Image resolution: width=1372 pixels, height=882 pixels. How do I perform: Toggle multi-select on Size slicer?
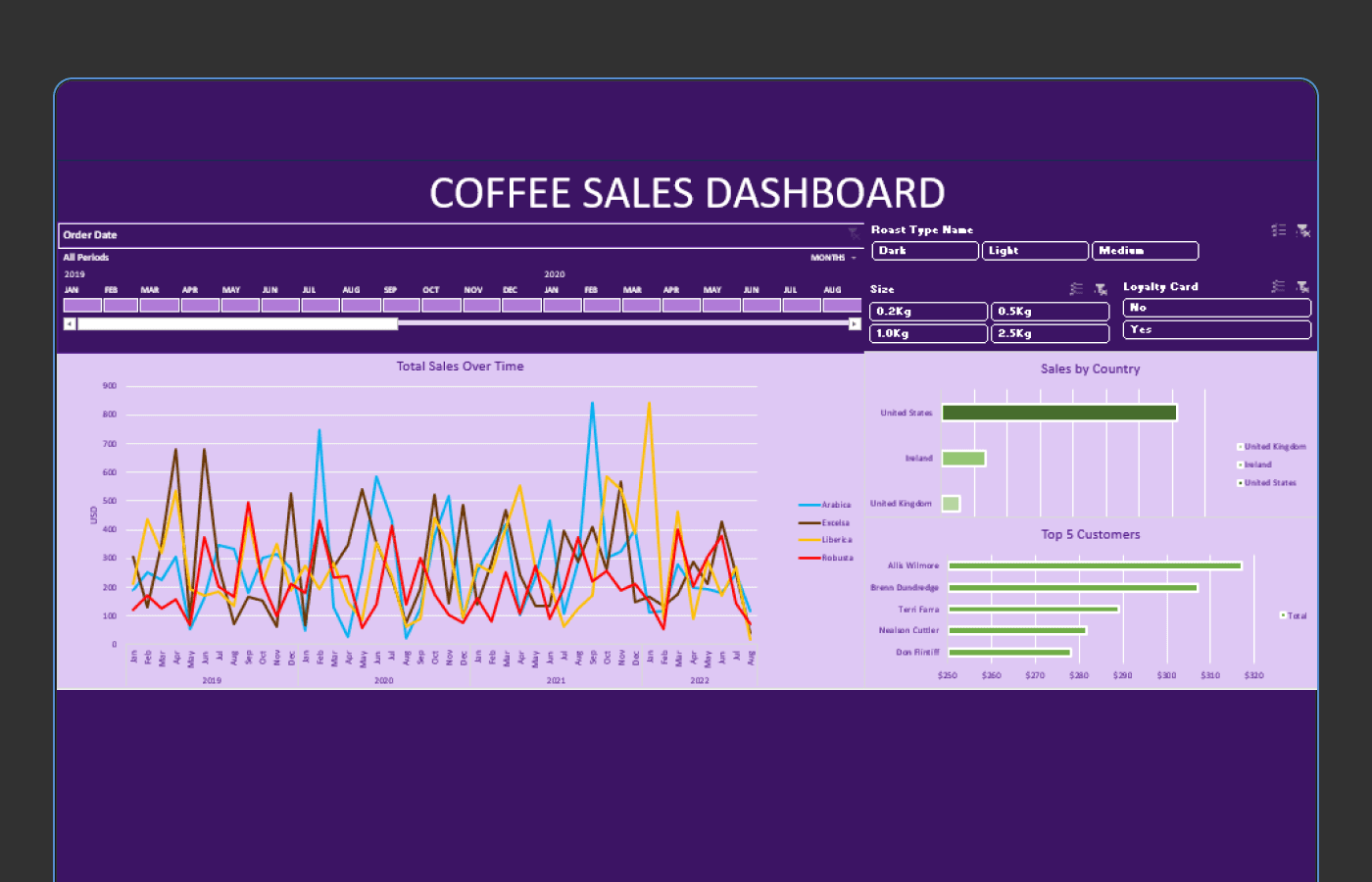pos(1076,289)
